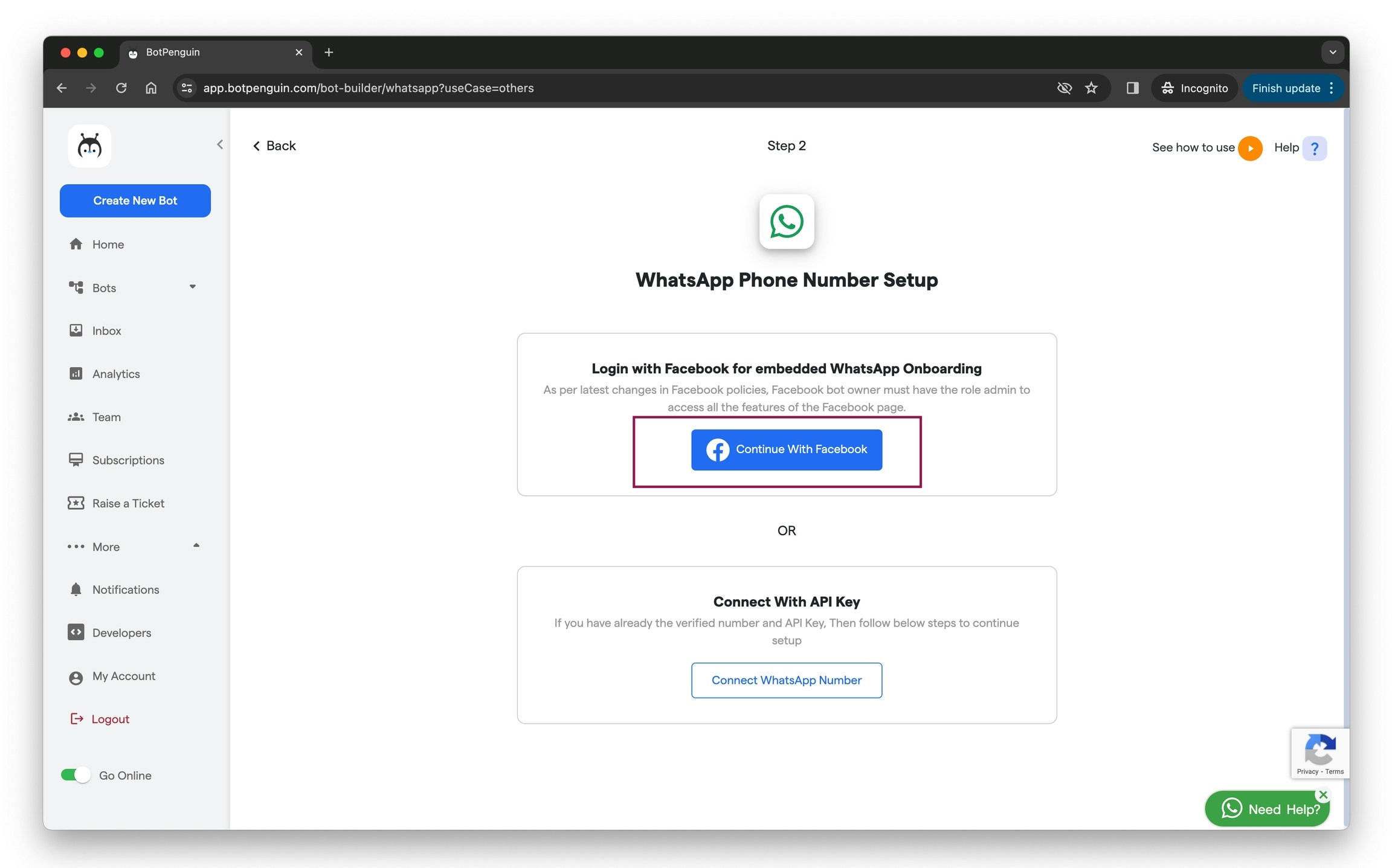Image resolution: width=1392 pixels, height=868 pixels.
Task: Bookmark page with the star icon
Action: click(1091, 88)
